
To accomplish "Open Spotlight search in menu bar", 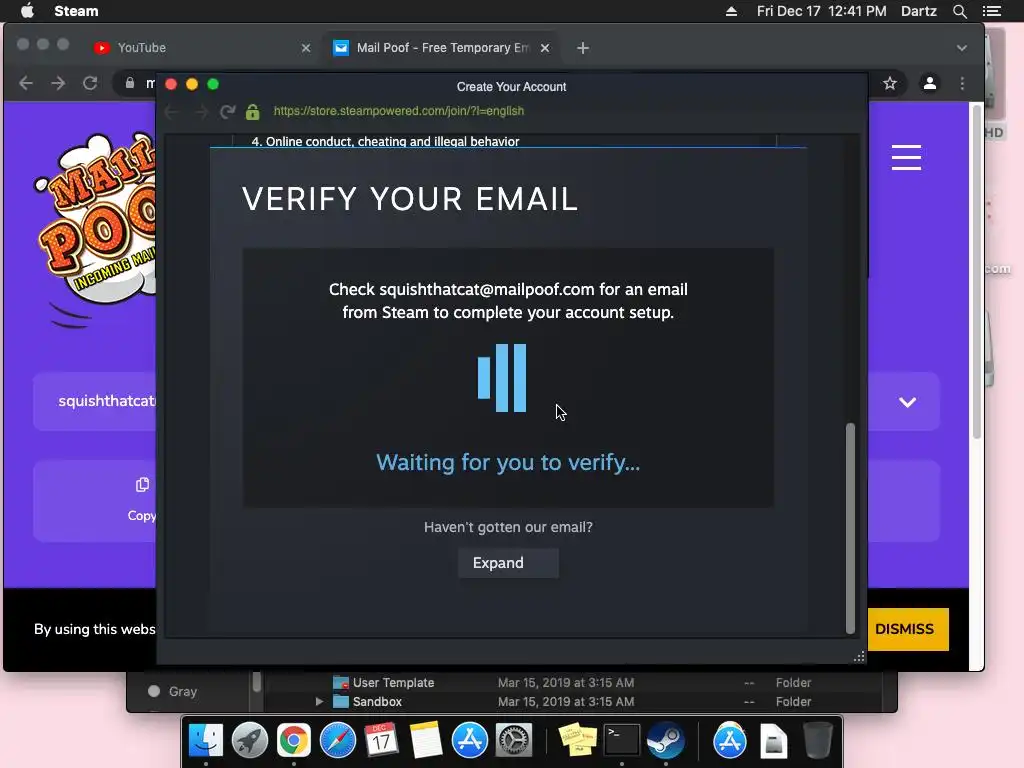I will [x=959, y=11].
